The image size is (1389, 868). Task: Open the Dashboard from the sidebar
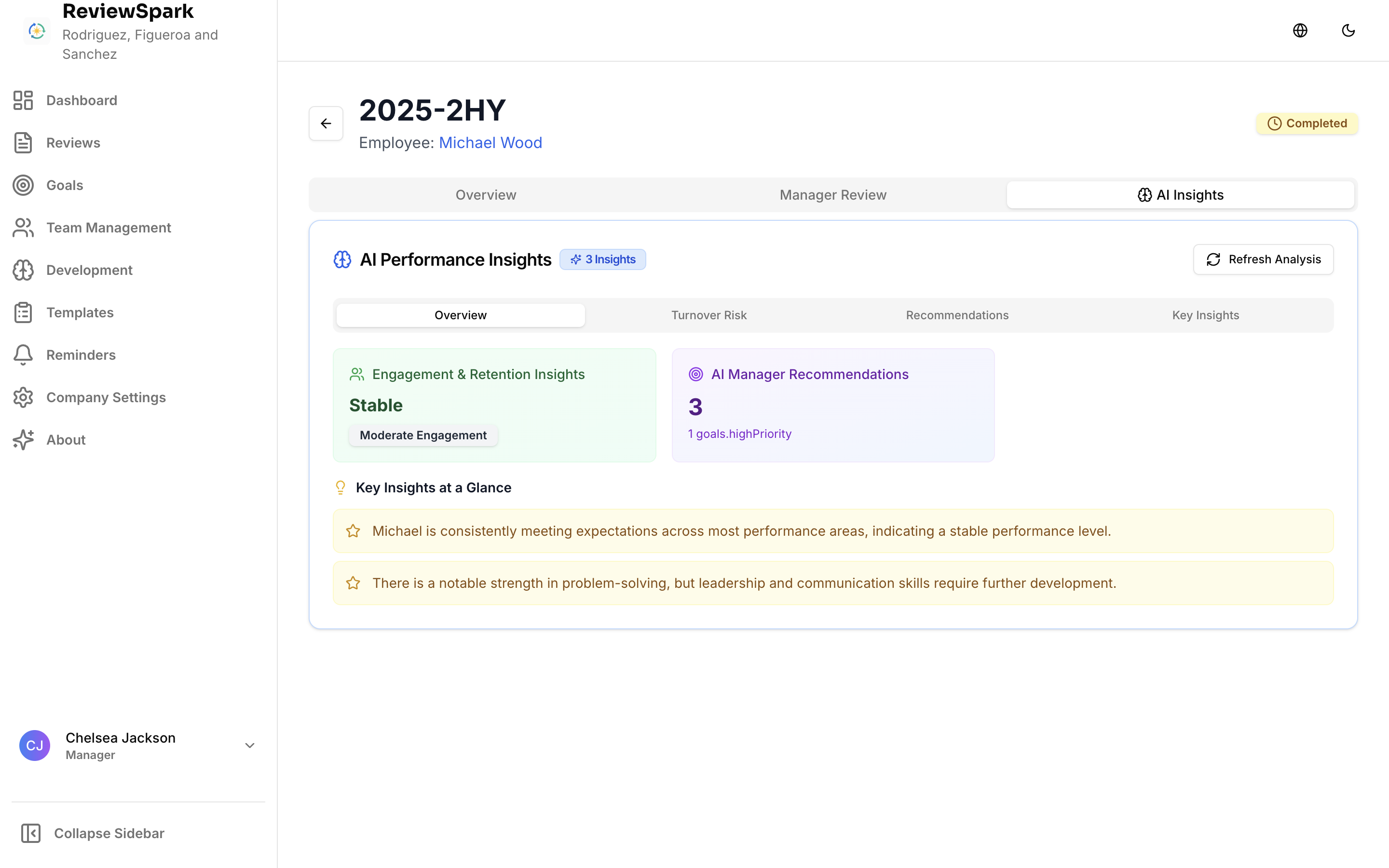pyautogui.click(x=23, y=100)
